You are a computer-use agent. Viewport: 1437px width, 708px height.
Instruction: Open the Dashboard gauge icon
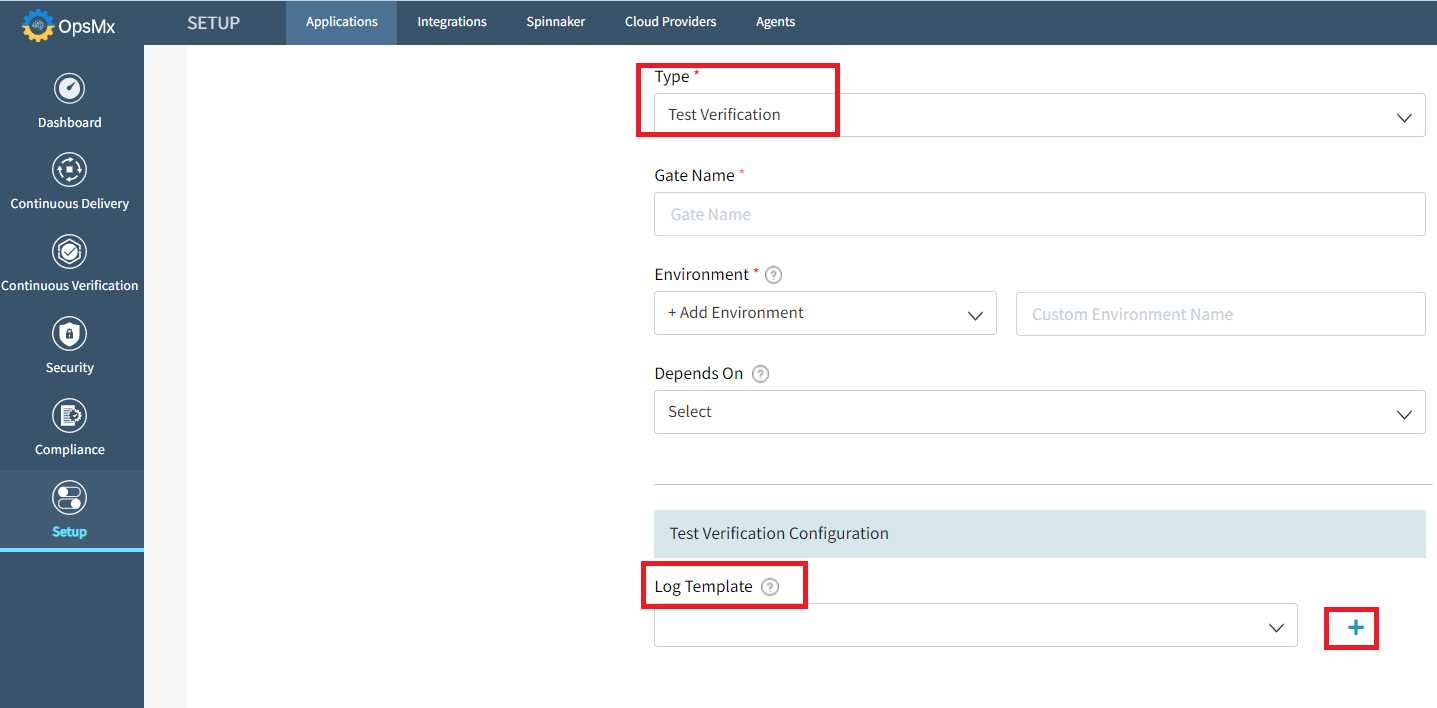(x=69, y=88)
